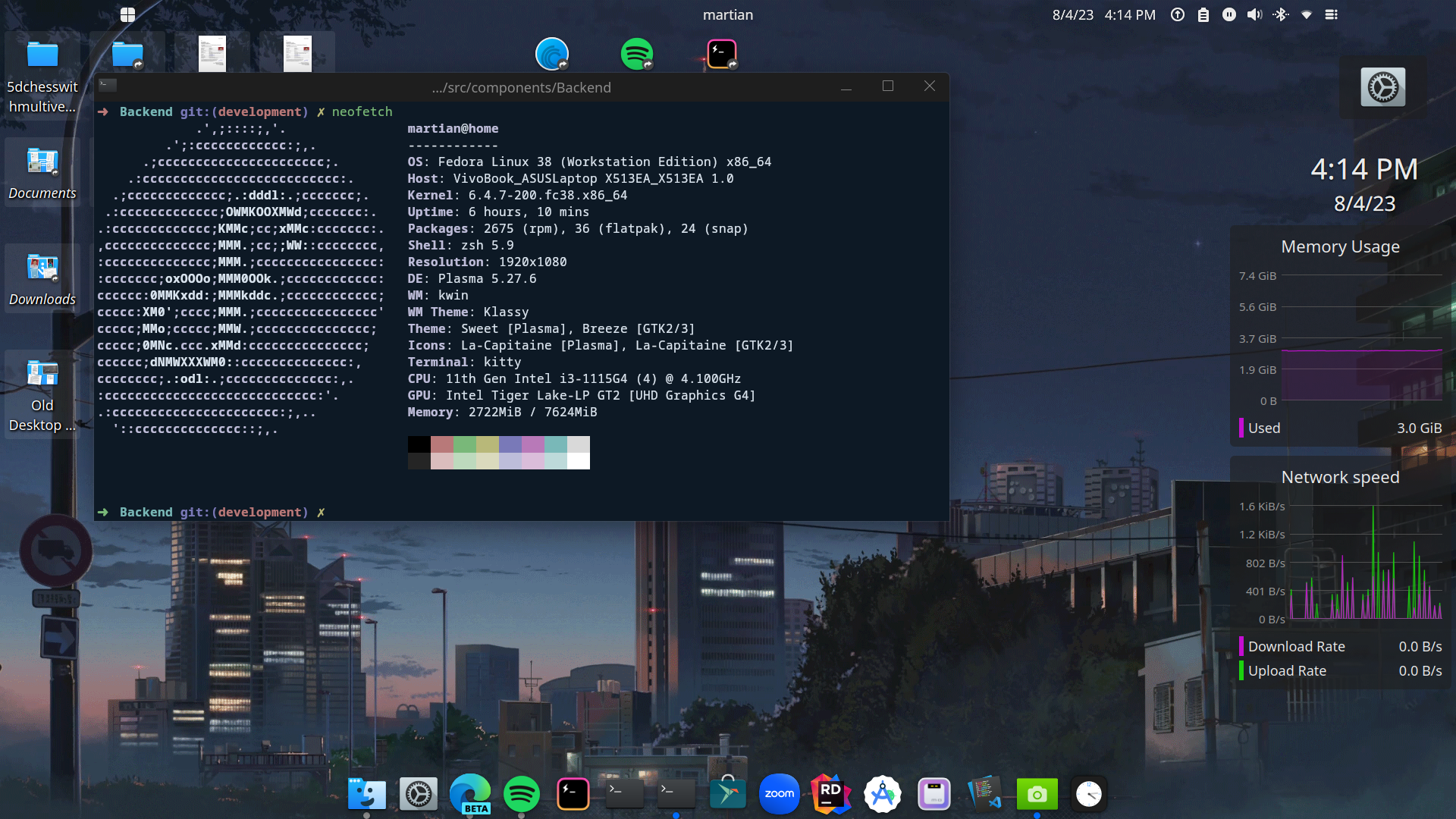This screenshot has height=819, width=1456.
Task: Launch the Spotify desktop shortcut
Action: point(637,54)
